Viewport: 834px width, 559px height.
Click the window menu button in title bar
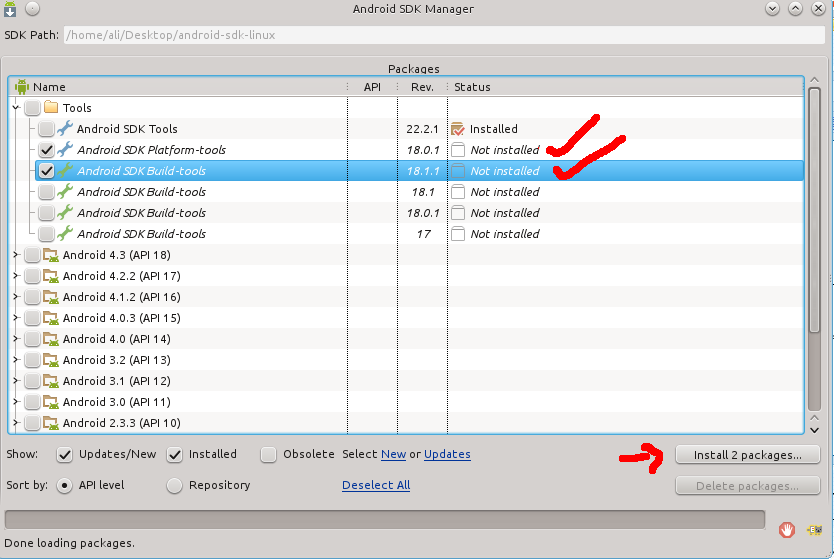32,9
